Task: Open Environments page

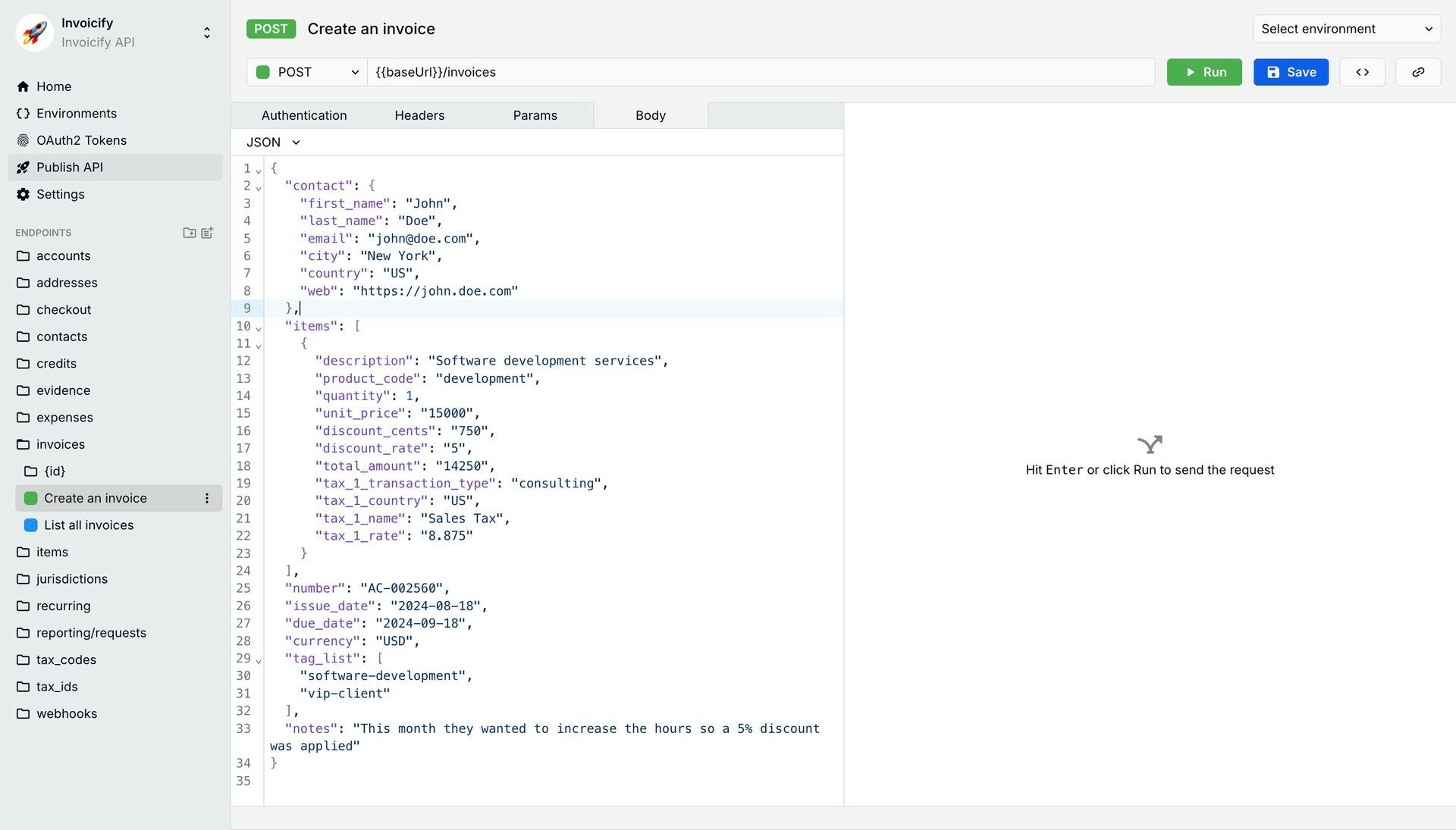Action: point(115,114)
